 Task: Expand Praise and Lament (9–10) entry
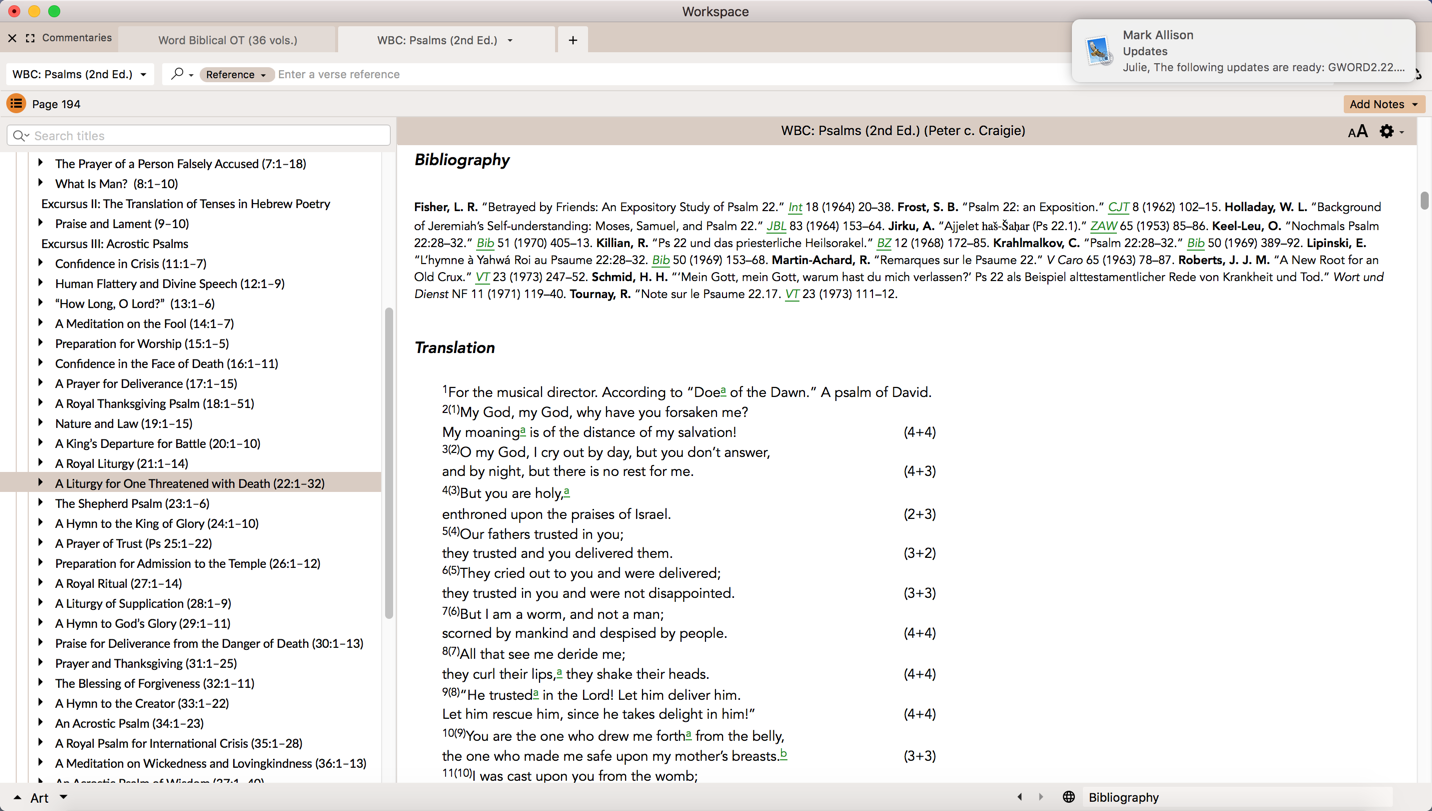40,223
